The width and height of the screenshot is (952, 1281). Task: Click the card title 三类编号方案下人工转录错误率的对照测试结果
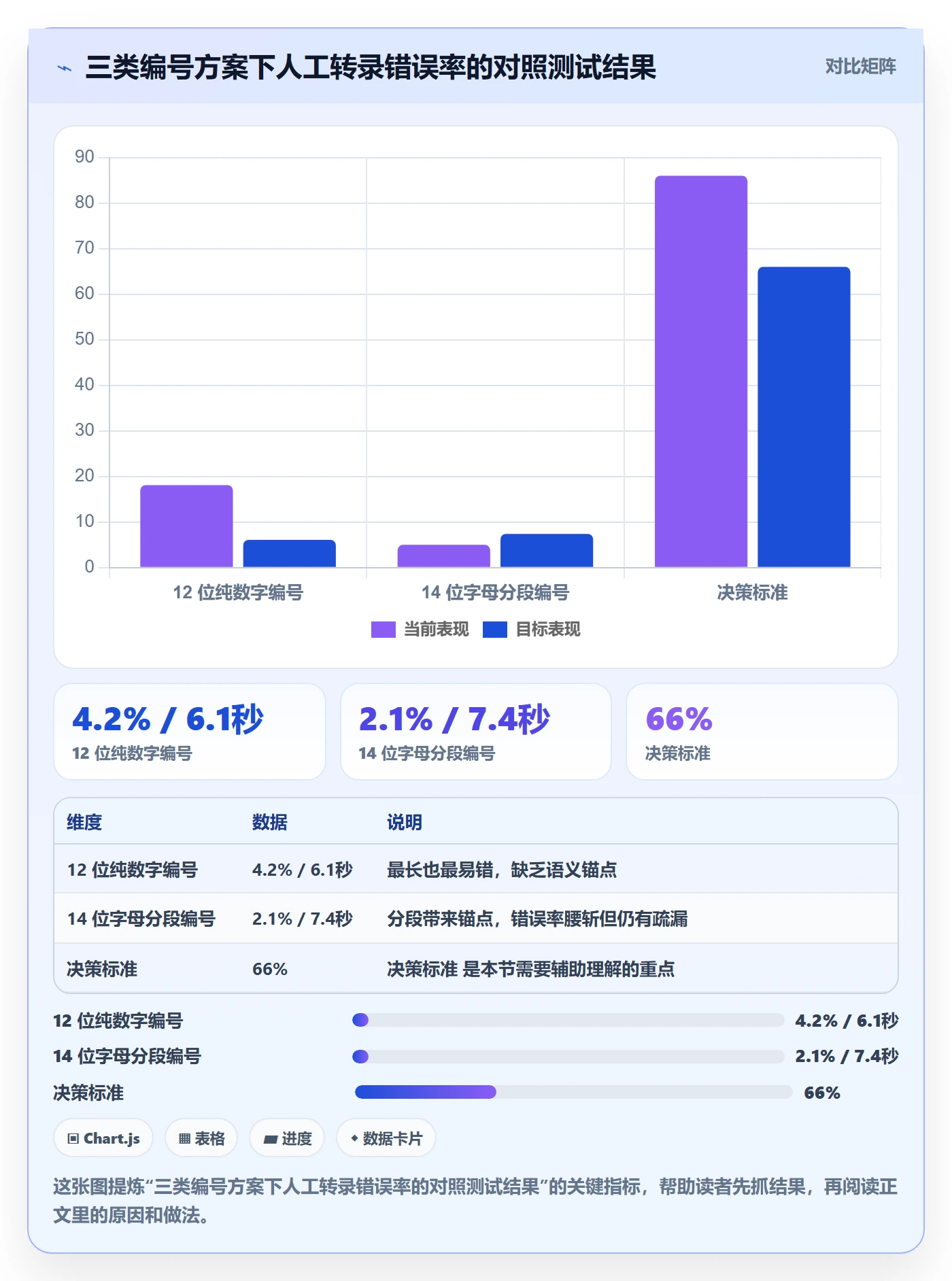pyautogui.click(x=371, y=67)
